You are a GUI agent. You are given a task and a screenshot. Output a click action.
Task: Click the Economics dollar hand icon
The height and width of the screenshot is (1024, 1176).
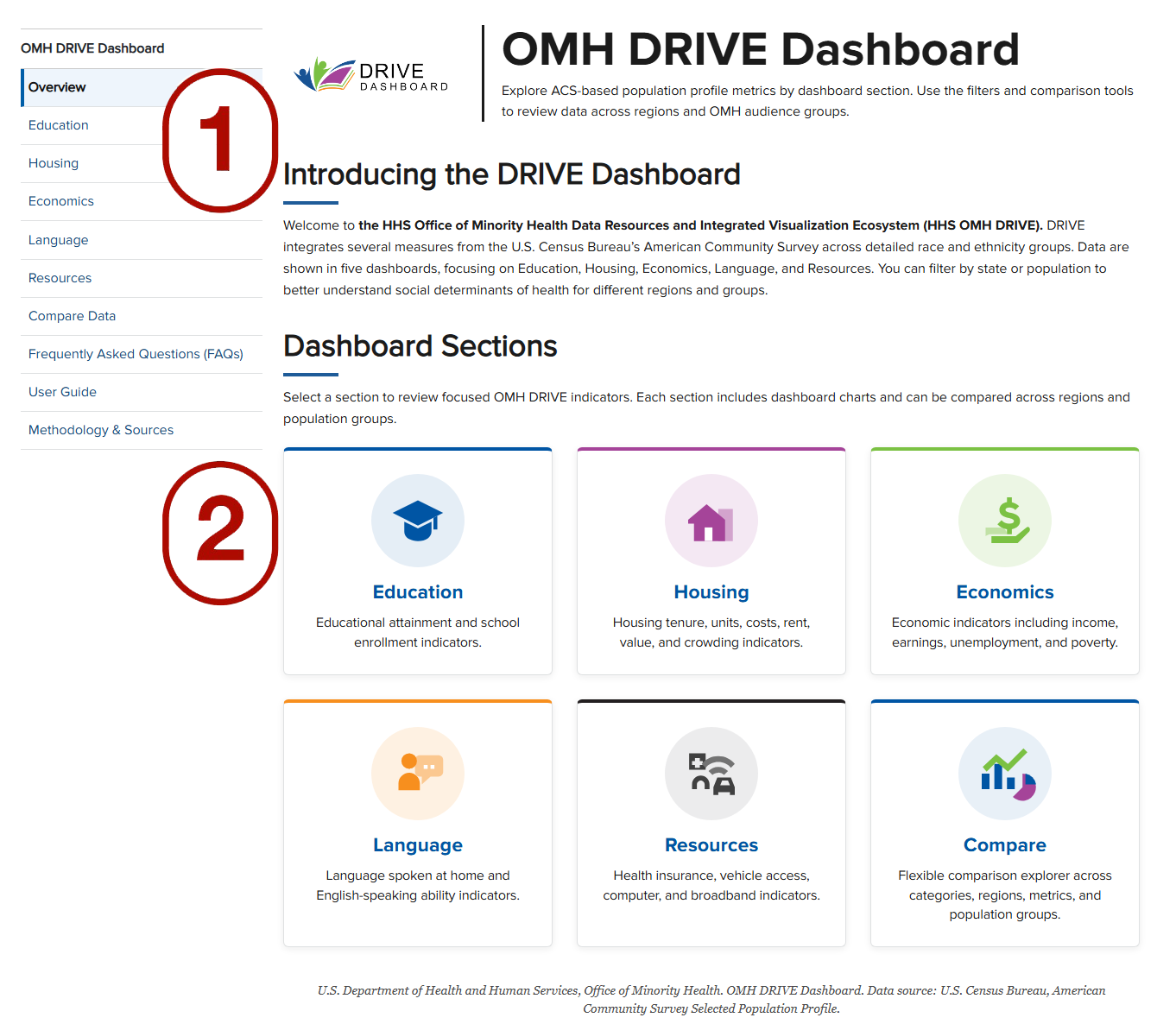click(1005, 521)
